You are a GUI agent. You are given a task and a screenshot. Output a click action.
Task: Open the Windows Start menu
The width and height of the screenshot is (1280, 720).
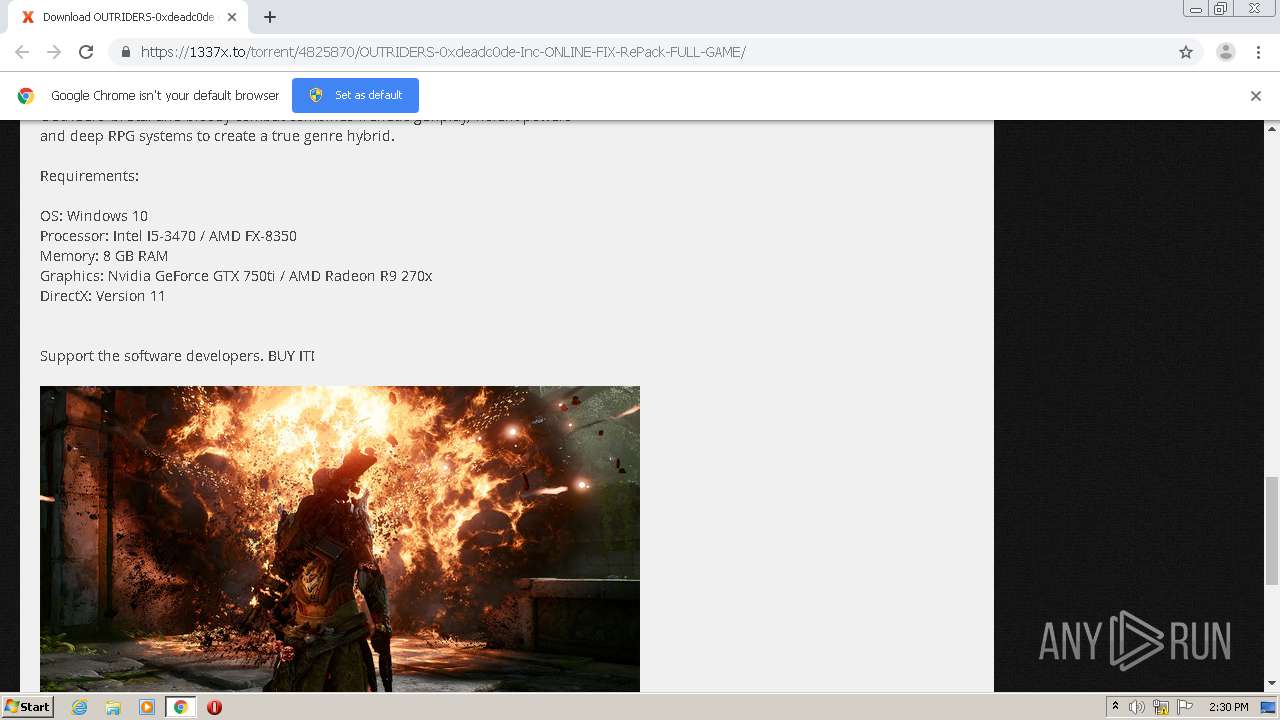[27, 707]
